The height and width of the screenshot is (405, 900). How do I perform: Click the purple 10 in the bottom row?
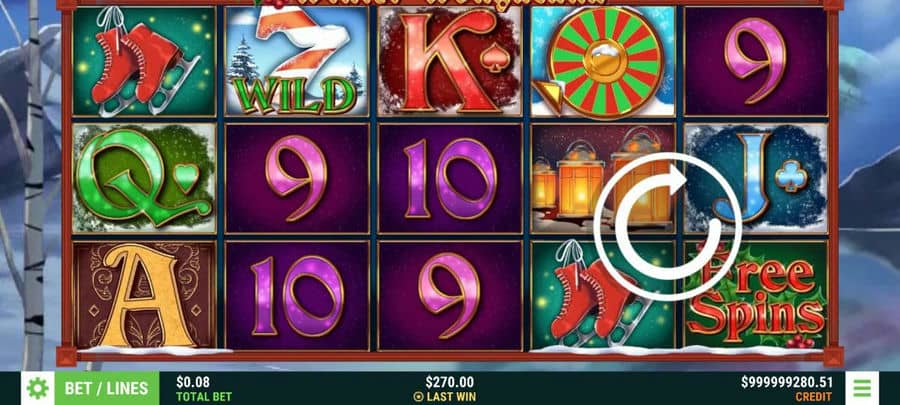coord(297,295)
